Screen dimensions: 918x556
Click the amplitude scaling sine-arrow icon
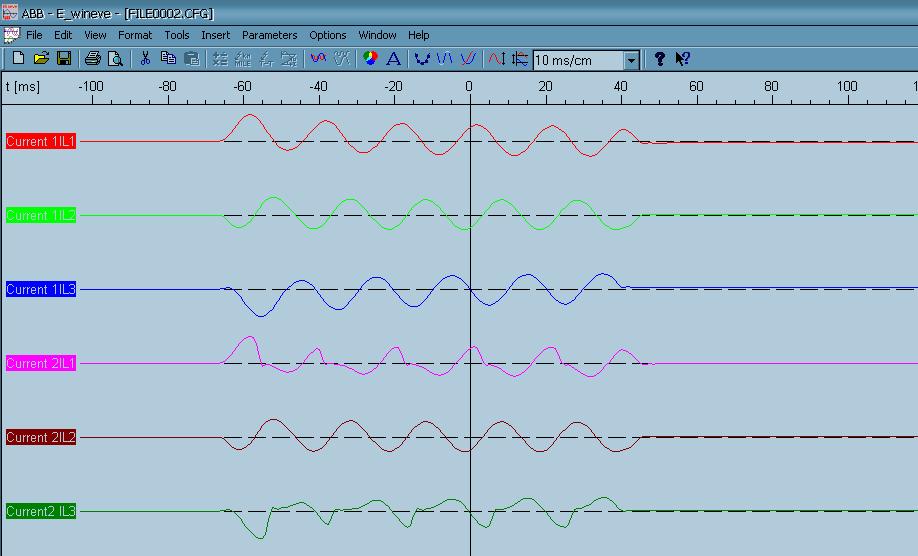click(x=497, y=59)
